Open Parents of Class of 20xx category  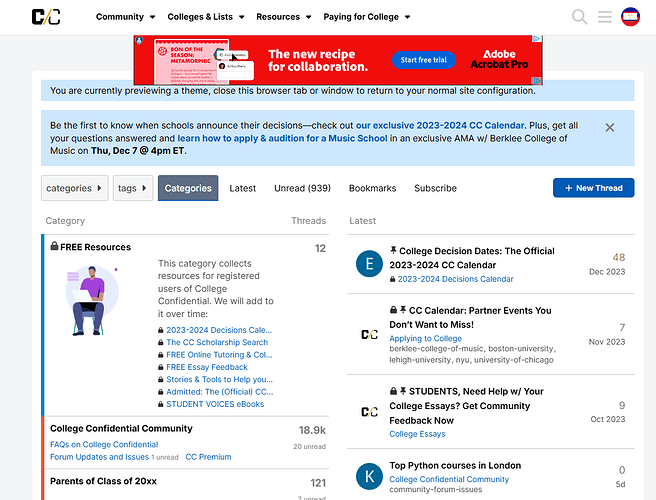point(103,481)
